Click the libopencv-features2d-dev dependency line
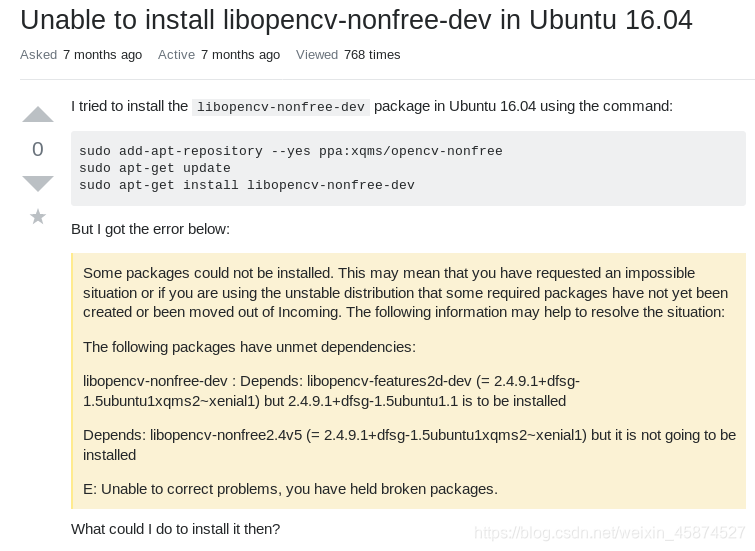The height and width of the screenshot is (551, 755). pos(330,391)
